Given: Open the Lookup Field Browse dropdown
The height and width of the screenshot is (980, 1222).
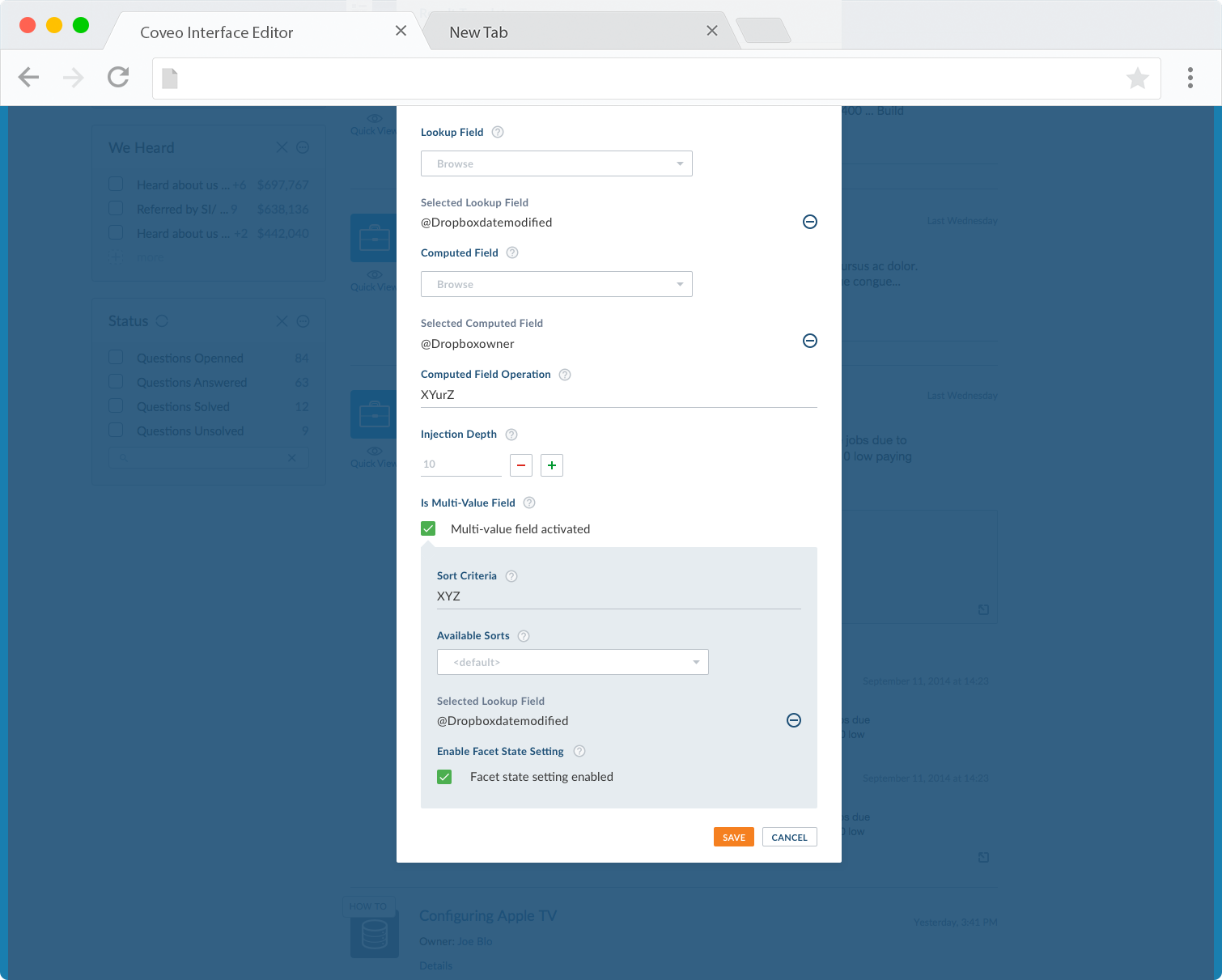Looking at the screenshot, I should coord(556,163).
